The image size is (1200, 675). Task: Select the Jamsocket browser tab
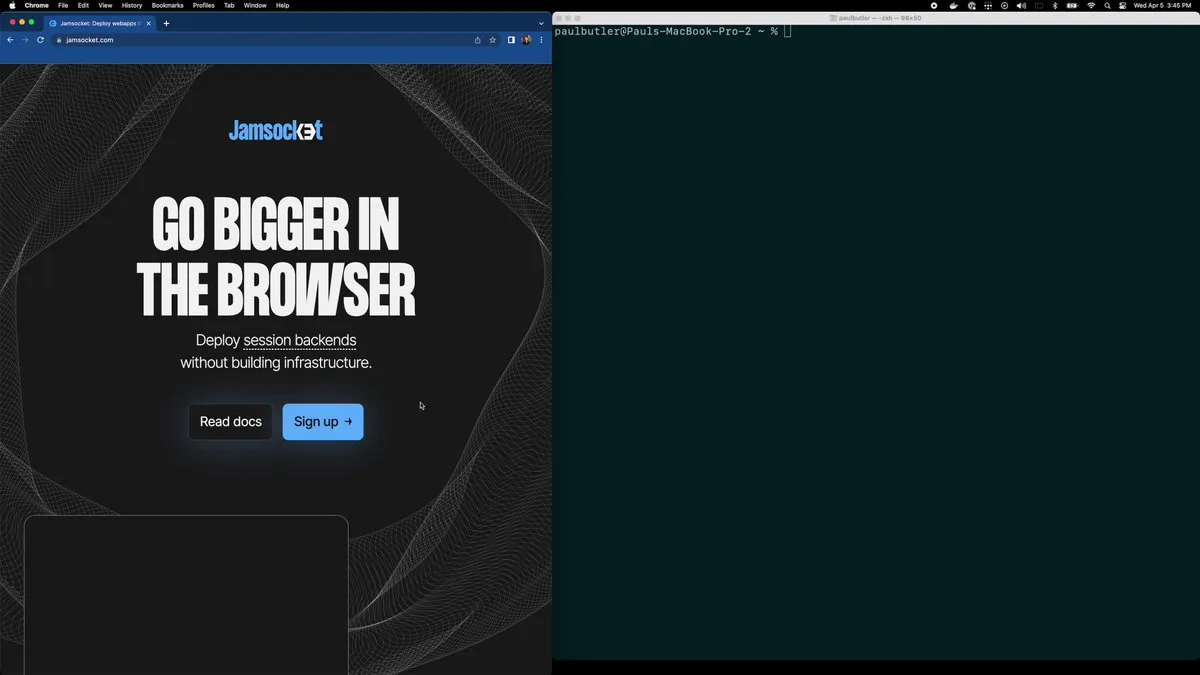98,23
